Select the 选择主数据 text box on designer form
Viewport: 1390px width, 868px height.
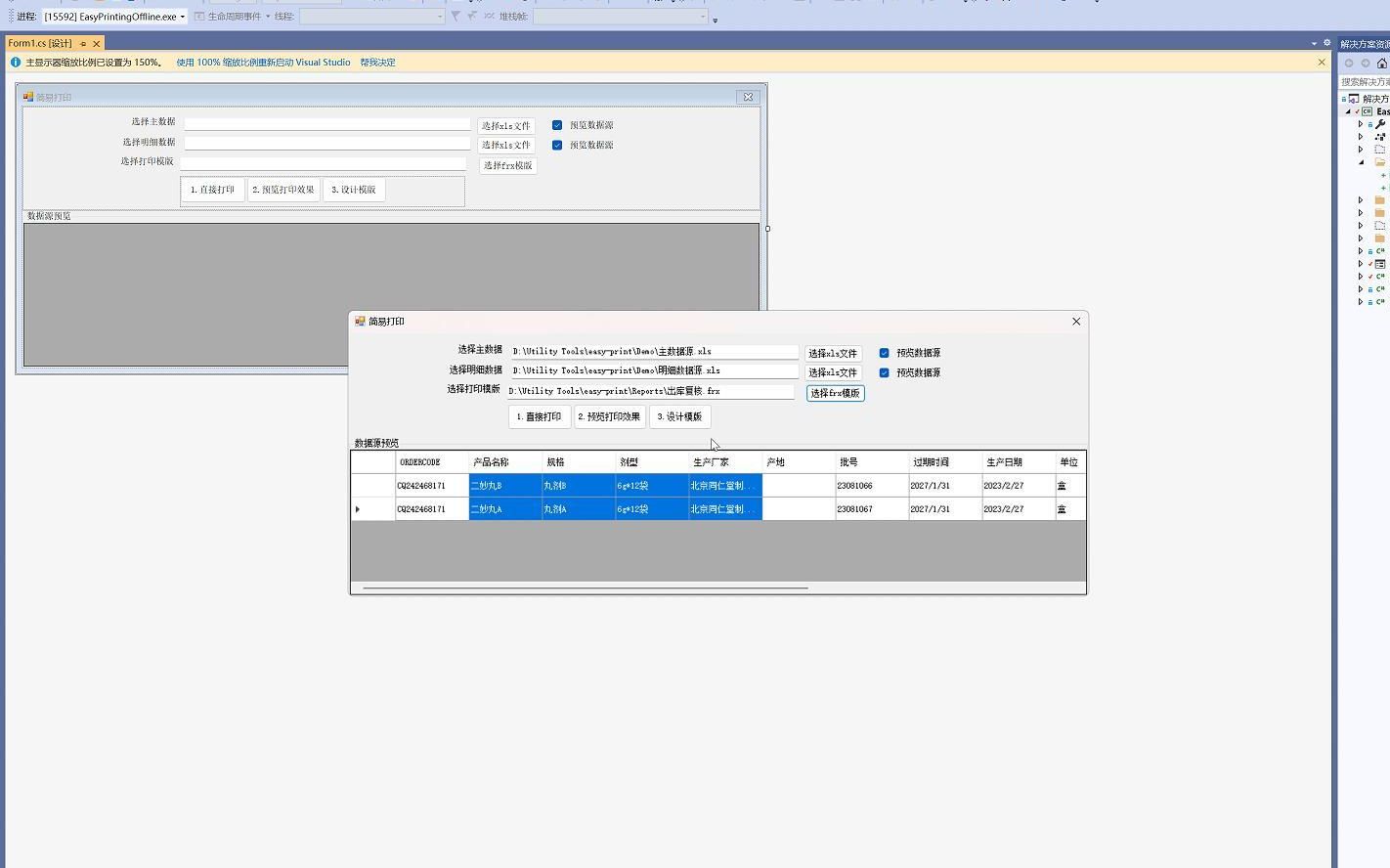(x=327, y=124)
